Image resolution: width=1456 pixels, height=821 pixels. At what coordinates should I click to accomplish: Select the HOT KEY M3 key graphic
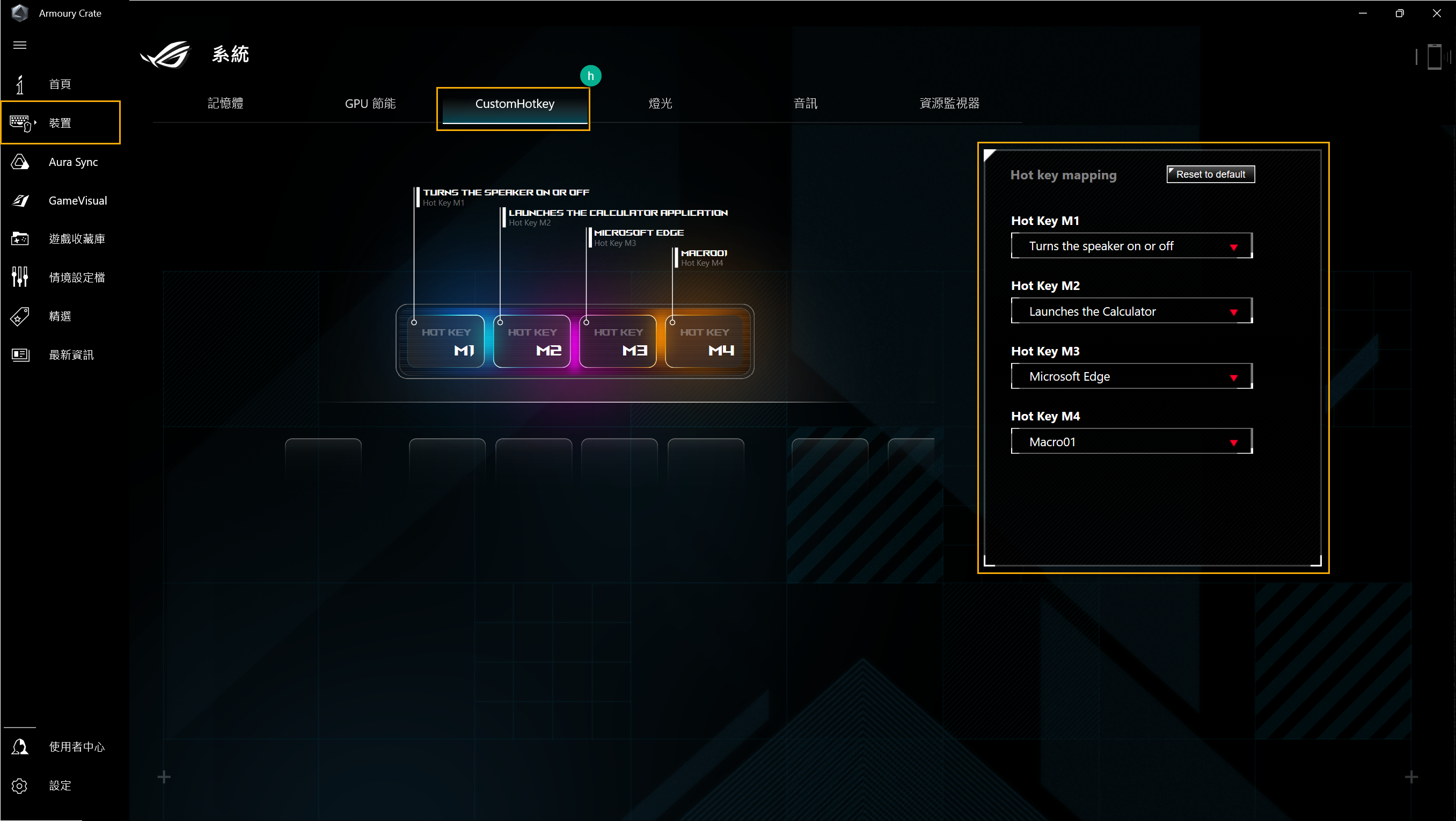coord(618,342)
